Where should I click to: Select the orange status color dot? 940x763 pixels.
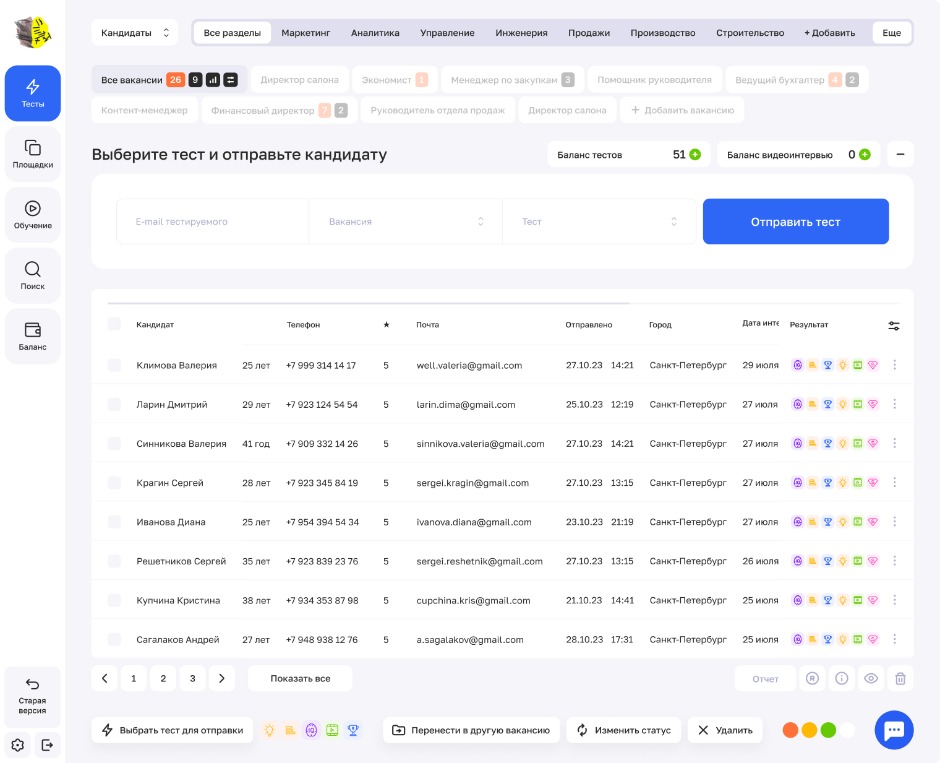coord(790,730)
